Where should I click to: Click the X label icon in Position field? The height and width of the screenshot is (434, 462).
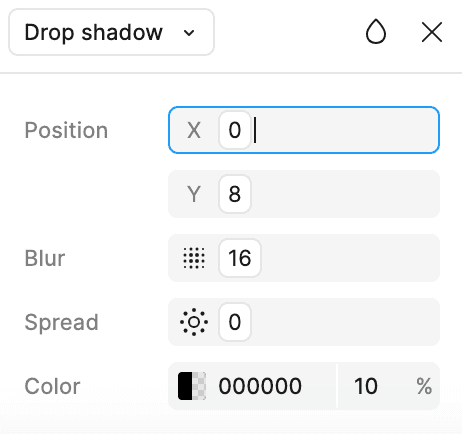[x=194, y=130]
